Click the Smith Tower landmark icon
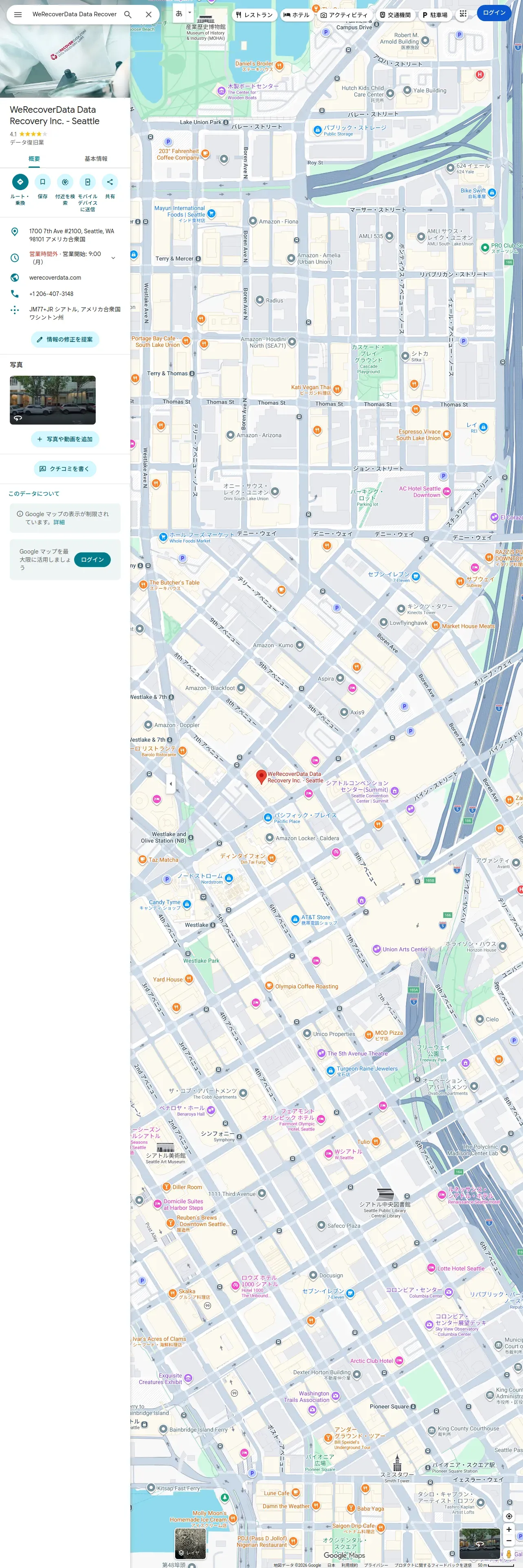The height and width of the screenshot is (1568, 523). tap(398, 1463)
